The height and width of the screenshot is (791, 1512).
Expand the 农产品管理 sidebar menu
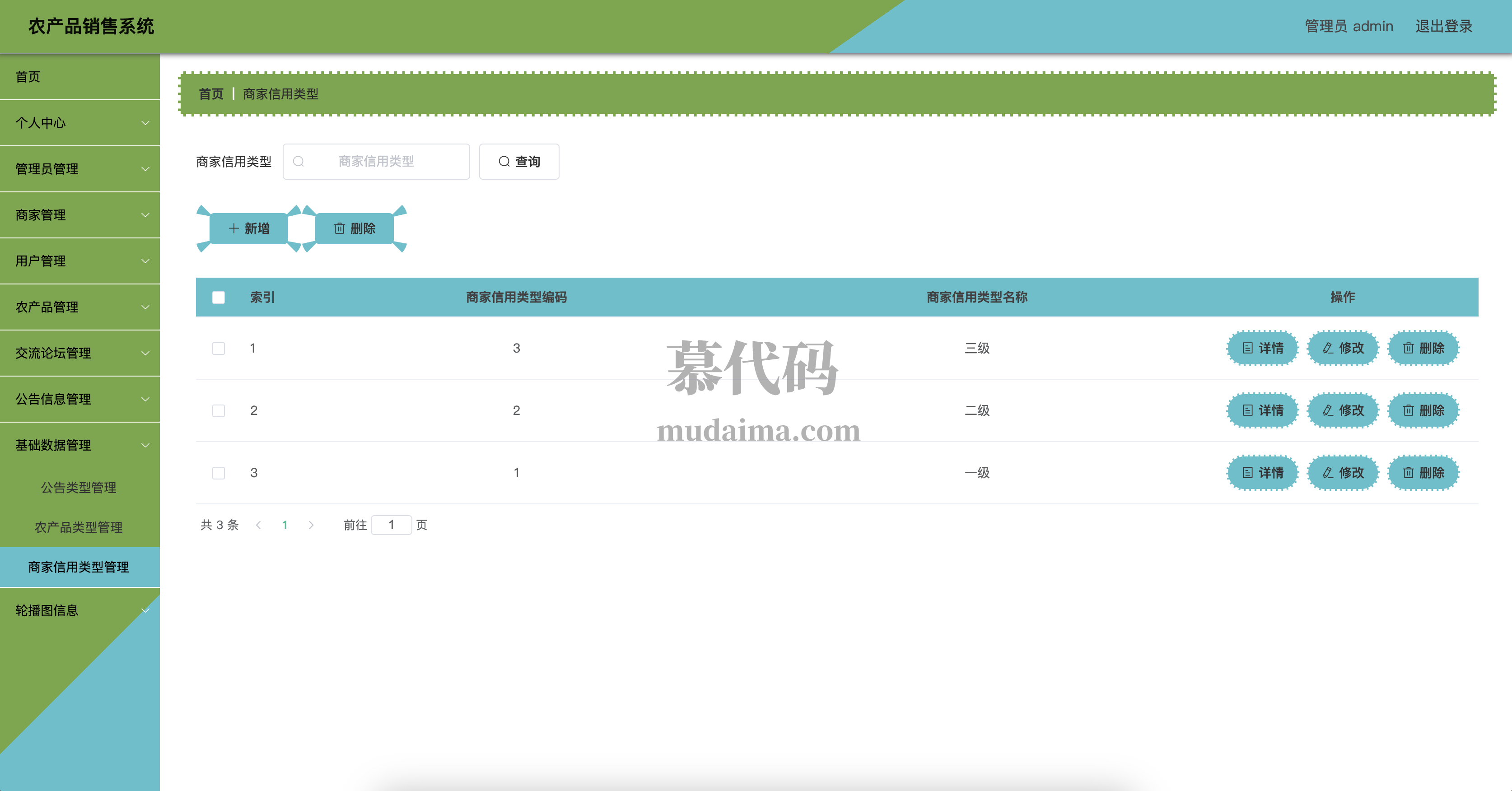click(80, 307)
